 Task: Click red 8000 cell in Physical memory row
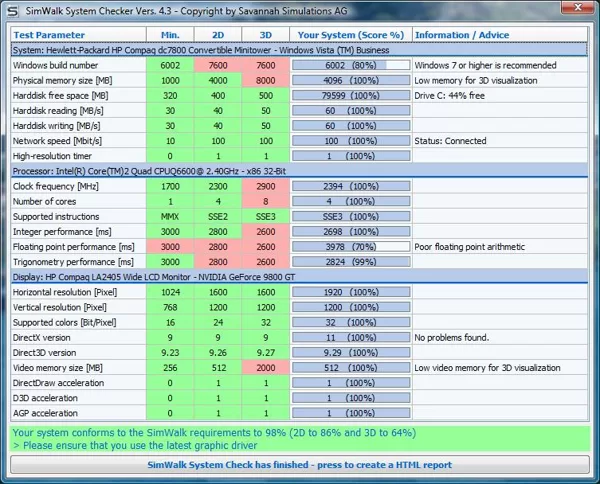(x=266, y=80)
